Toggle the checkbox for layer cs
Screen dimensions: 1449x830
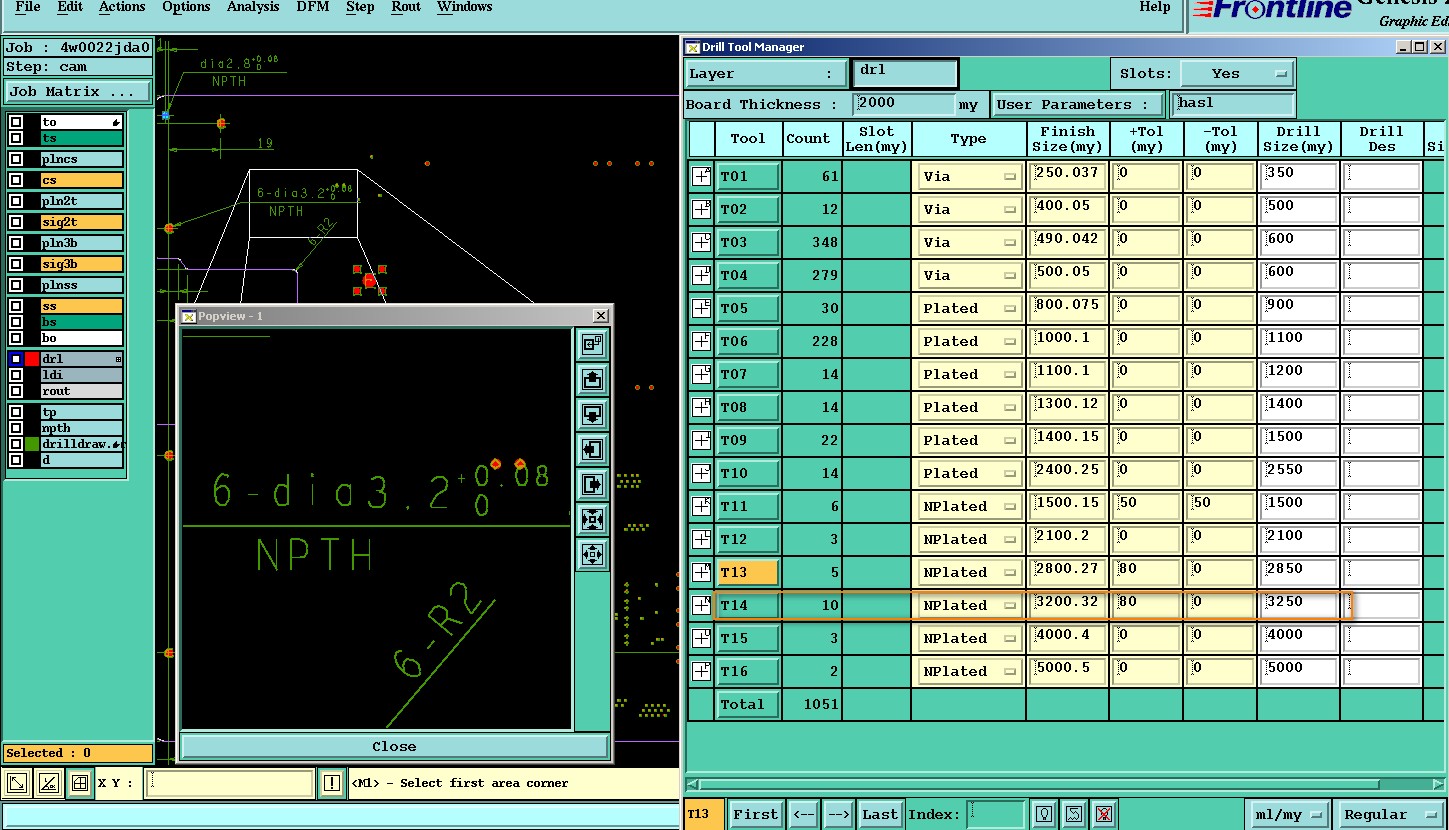tap(16, 180)
